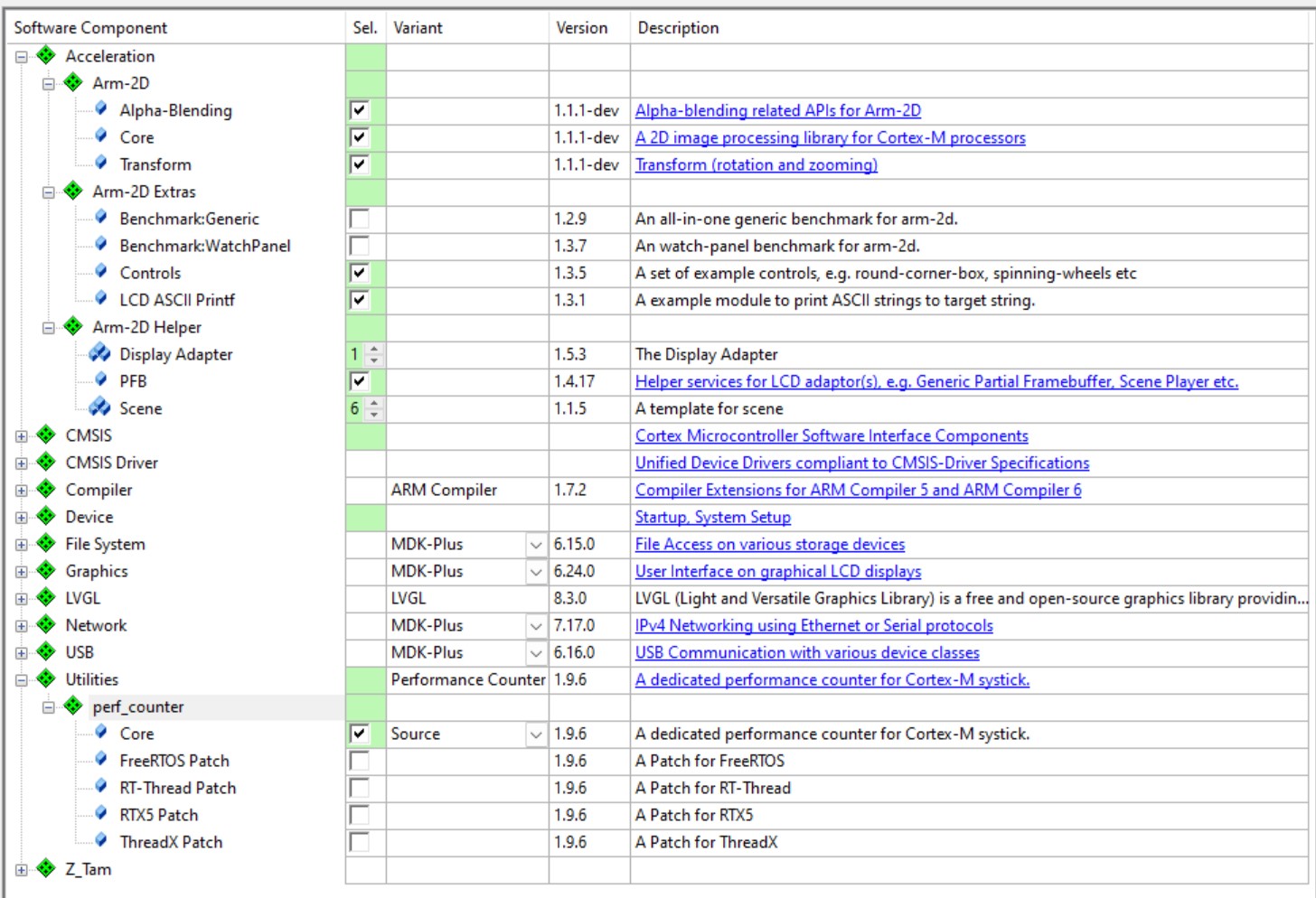Click the CMSIS green diamond icon
1316x898 pixels.
pyautogui.click(x=46, y=435)
